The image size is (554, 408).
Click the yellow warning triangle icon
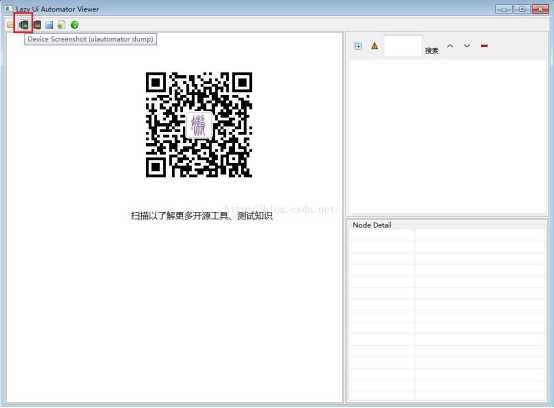[375, 46]
